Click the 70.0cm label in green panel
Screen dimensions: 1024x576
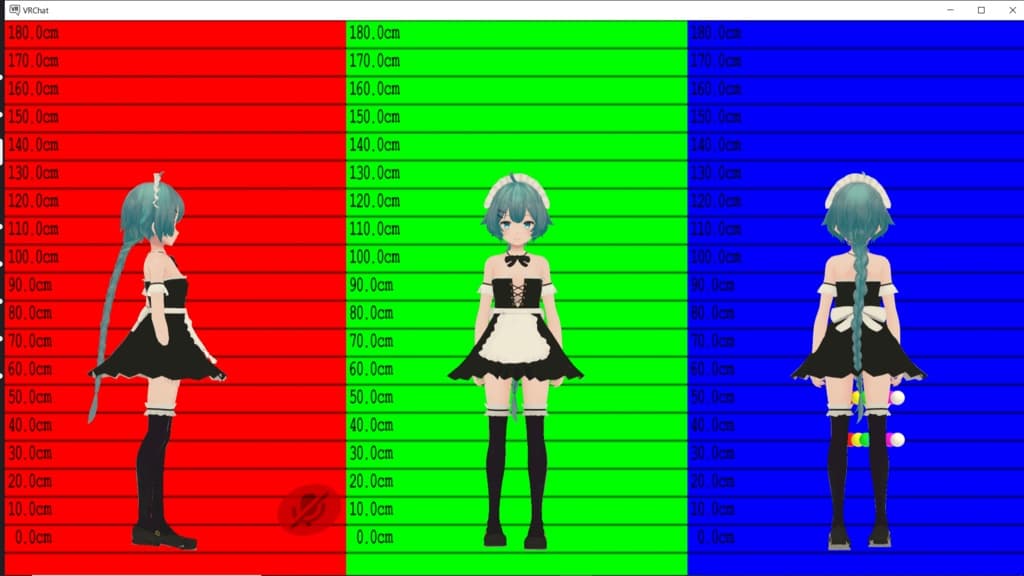point(371,342)
